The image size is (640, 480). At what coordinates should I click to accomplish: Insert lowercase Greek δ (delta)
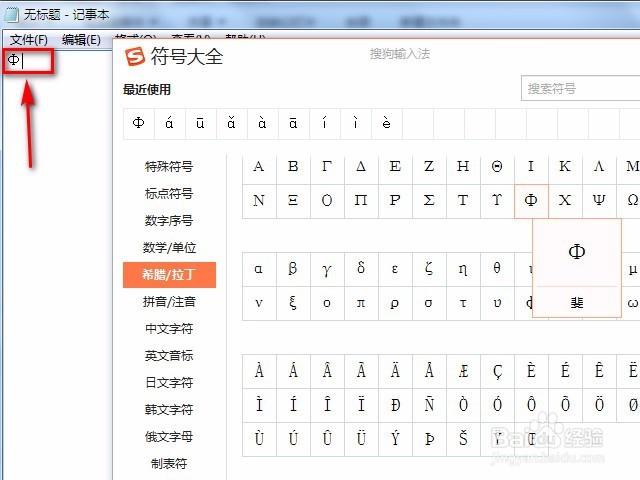point(361,269)
